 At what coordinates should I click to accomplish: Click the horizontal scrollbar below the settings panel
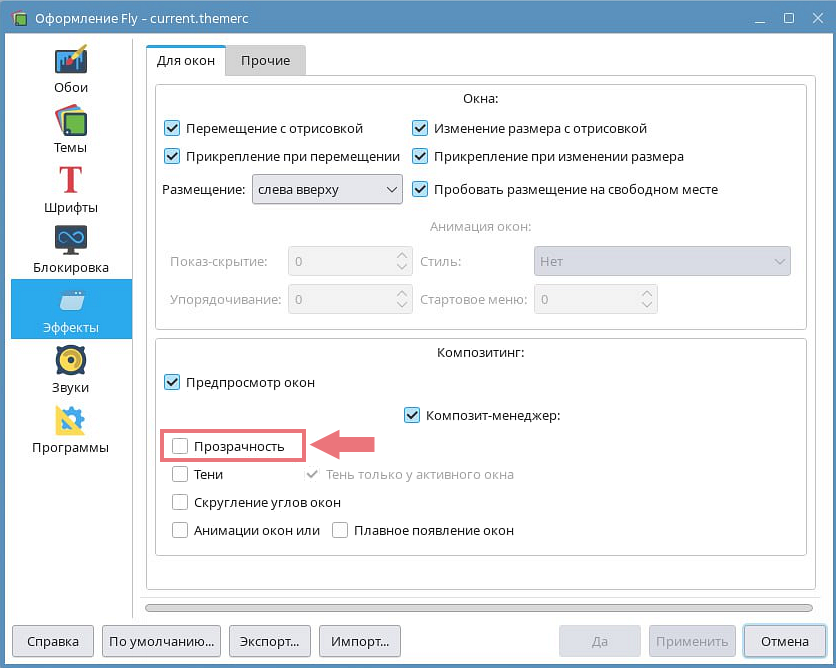tap(480, 607)
